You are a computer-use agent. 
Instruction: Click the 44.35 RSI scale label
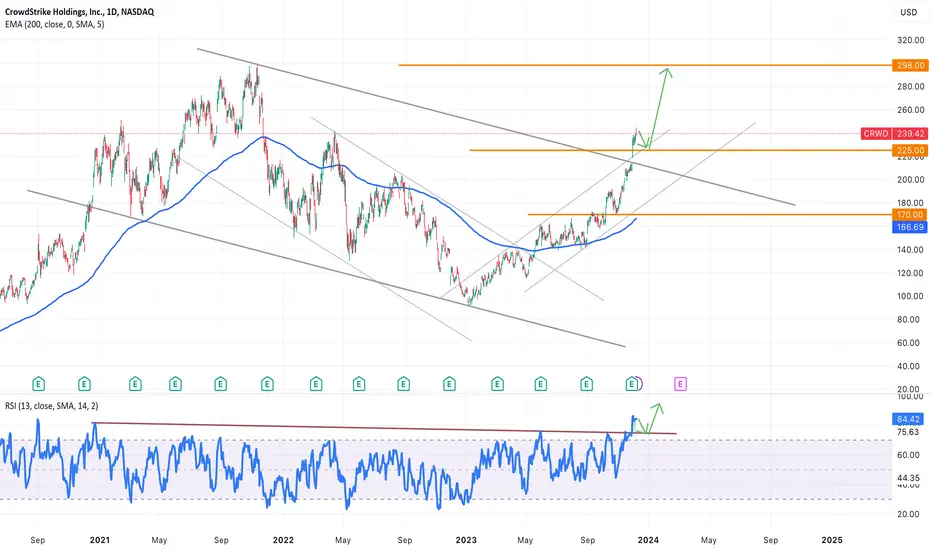point(909,478)
